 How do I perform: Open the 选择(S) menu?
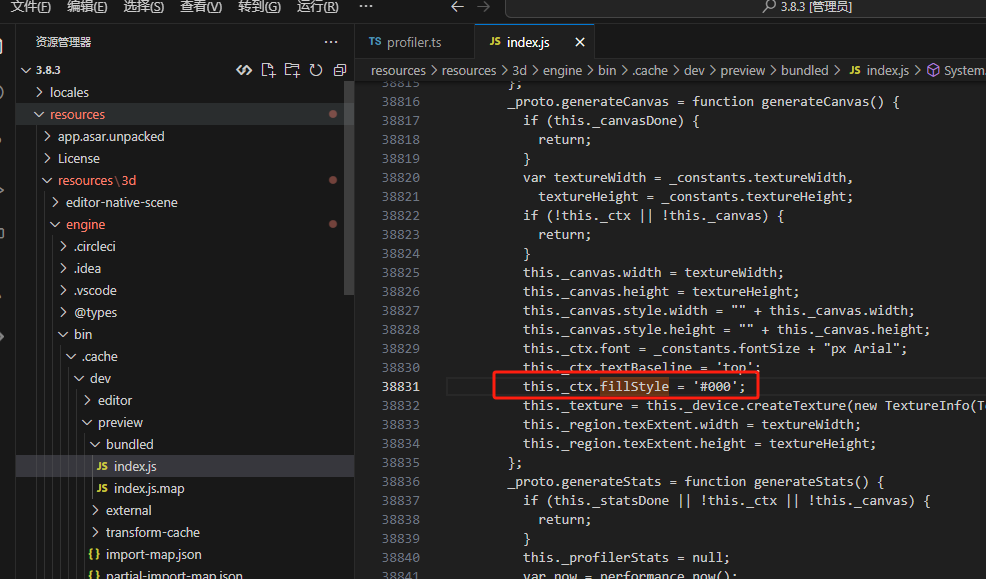[143, 7]
